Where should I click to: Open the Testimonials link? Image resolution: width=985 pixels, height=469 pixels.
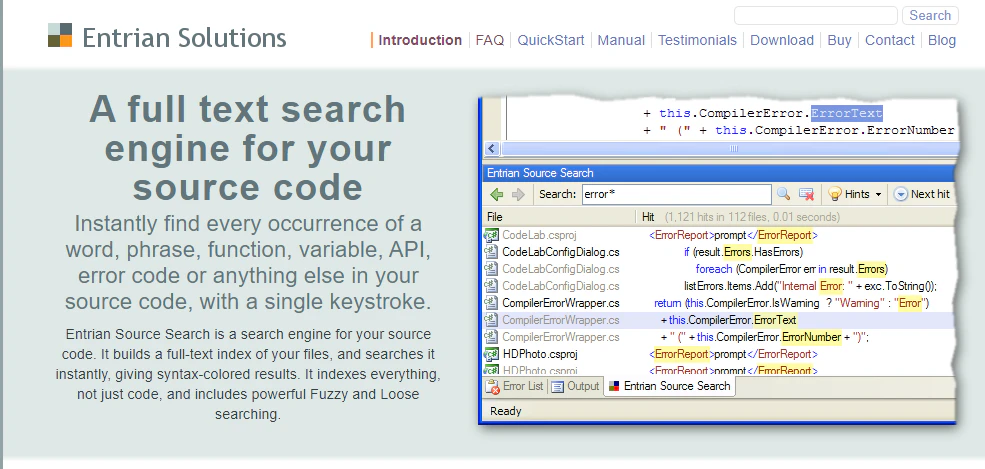(x=697, y=40)
